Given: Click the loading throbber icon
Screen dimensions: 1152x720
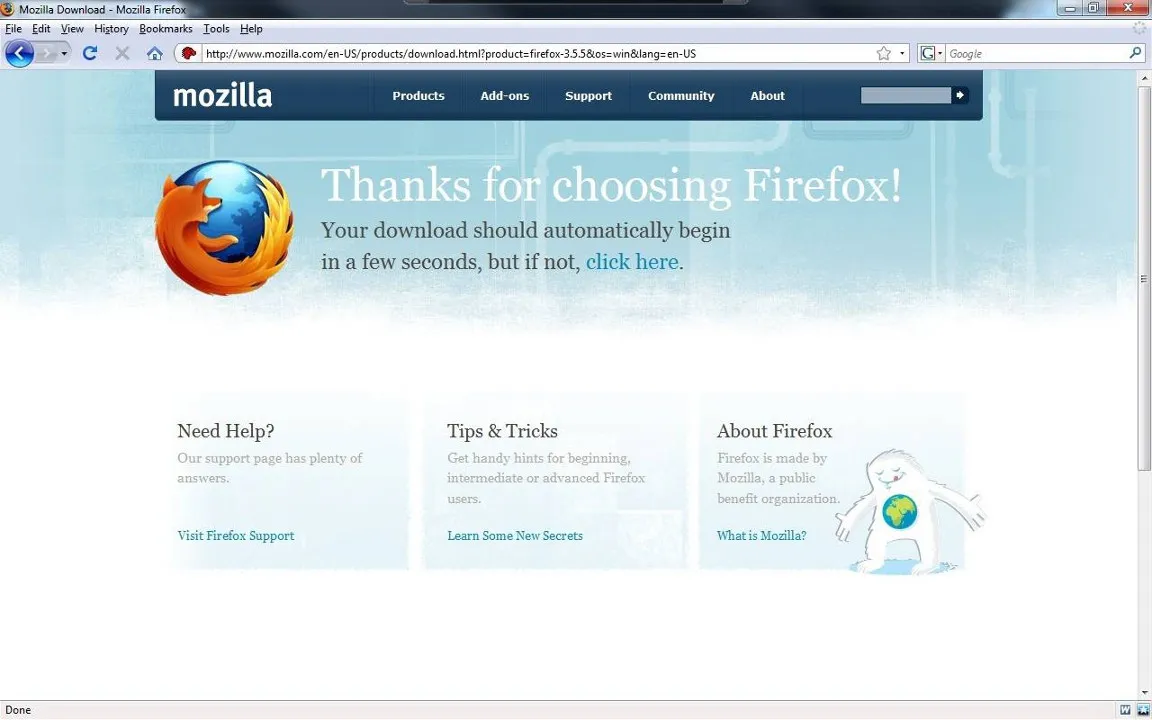Looking at the screenshot, I should pyautogui.click(x=1140, y=29).
